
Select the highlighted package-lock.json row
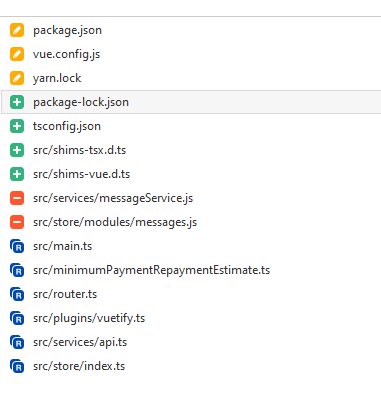point(191,102)
